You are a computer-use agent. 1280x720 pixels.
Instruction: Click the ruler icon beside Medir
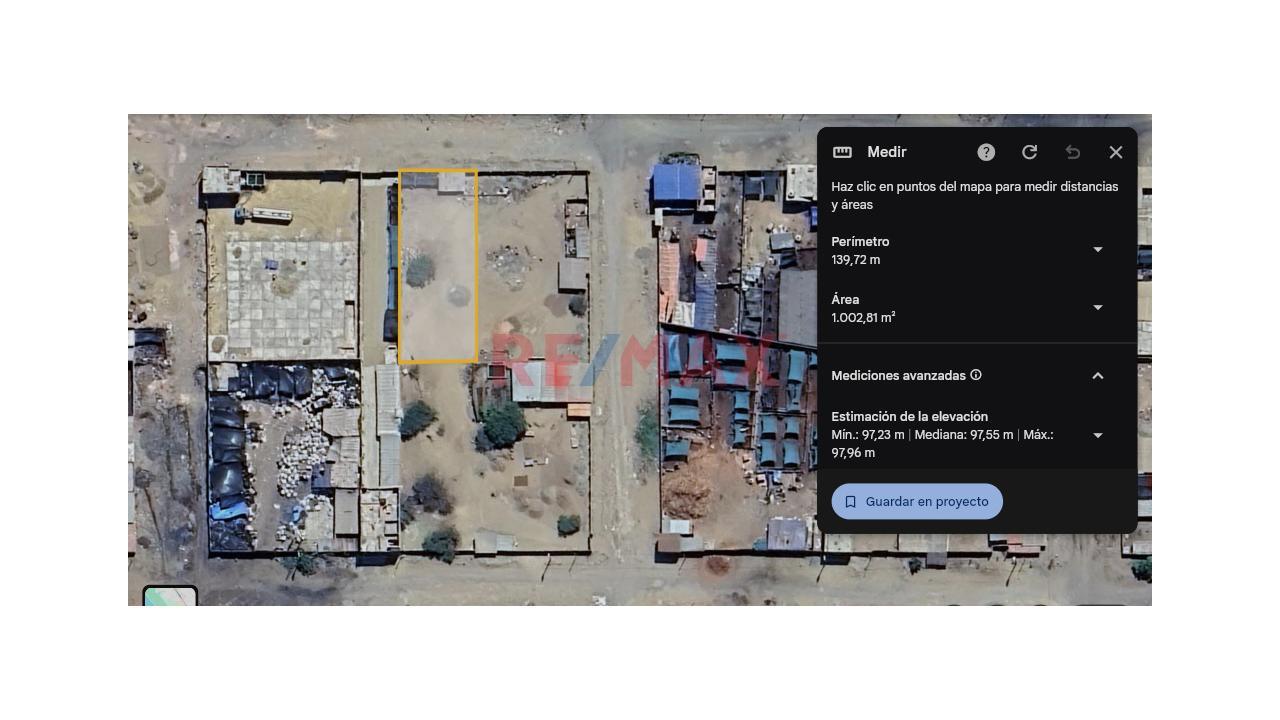pos(842,152)
